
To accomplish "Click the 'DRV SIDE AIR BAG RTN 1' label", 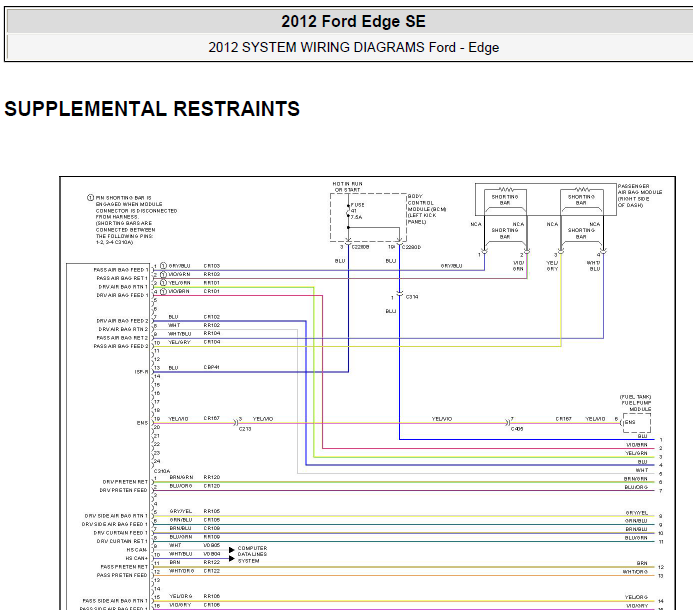I will click(116, 516).
